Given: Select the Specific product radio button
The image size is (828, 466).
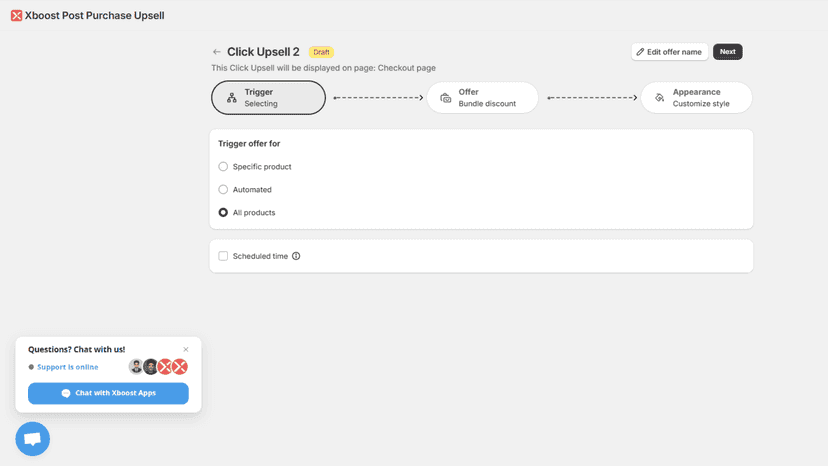Looking at the screenshot, I should (x=223, y=166).
